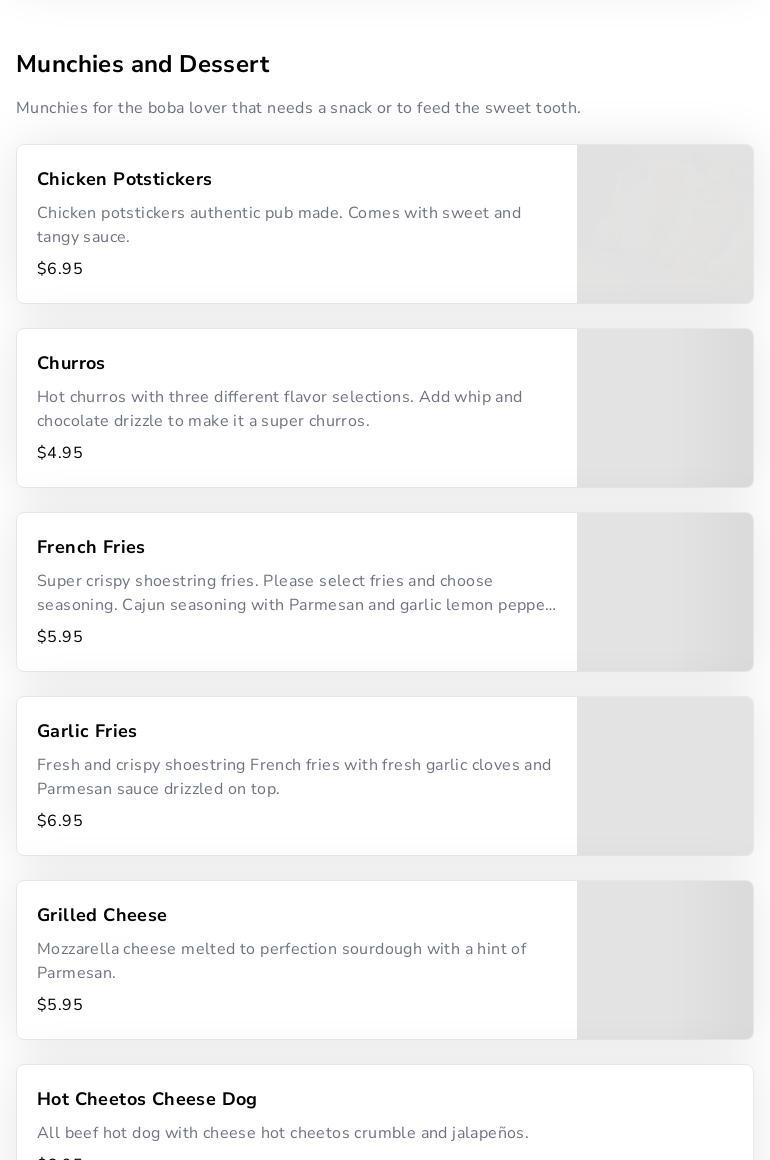Click the $4.95 Churros price
Image resolution: width=770 pixels, height=1160 pixels.
point(60,453)
